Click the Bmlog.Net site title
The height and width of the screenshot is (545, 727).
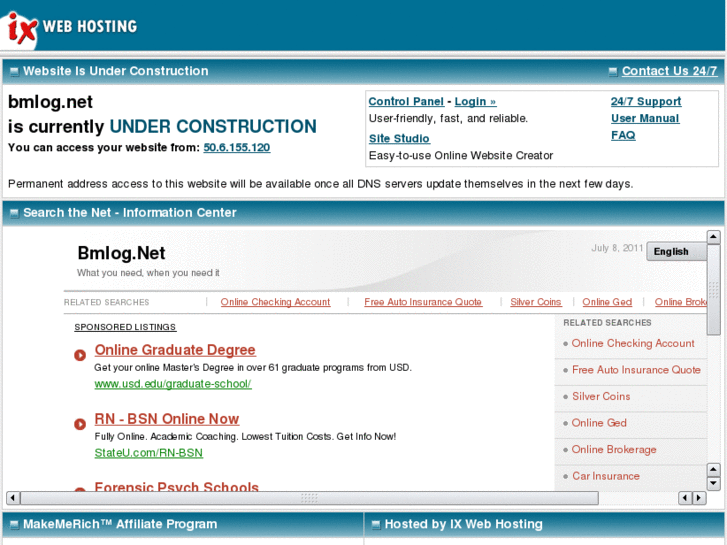[x=121, y=253]
